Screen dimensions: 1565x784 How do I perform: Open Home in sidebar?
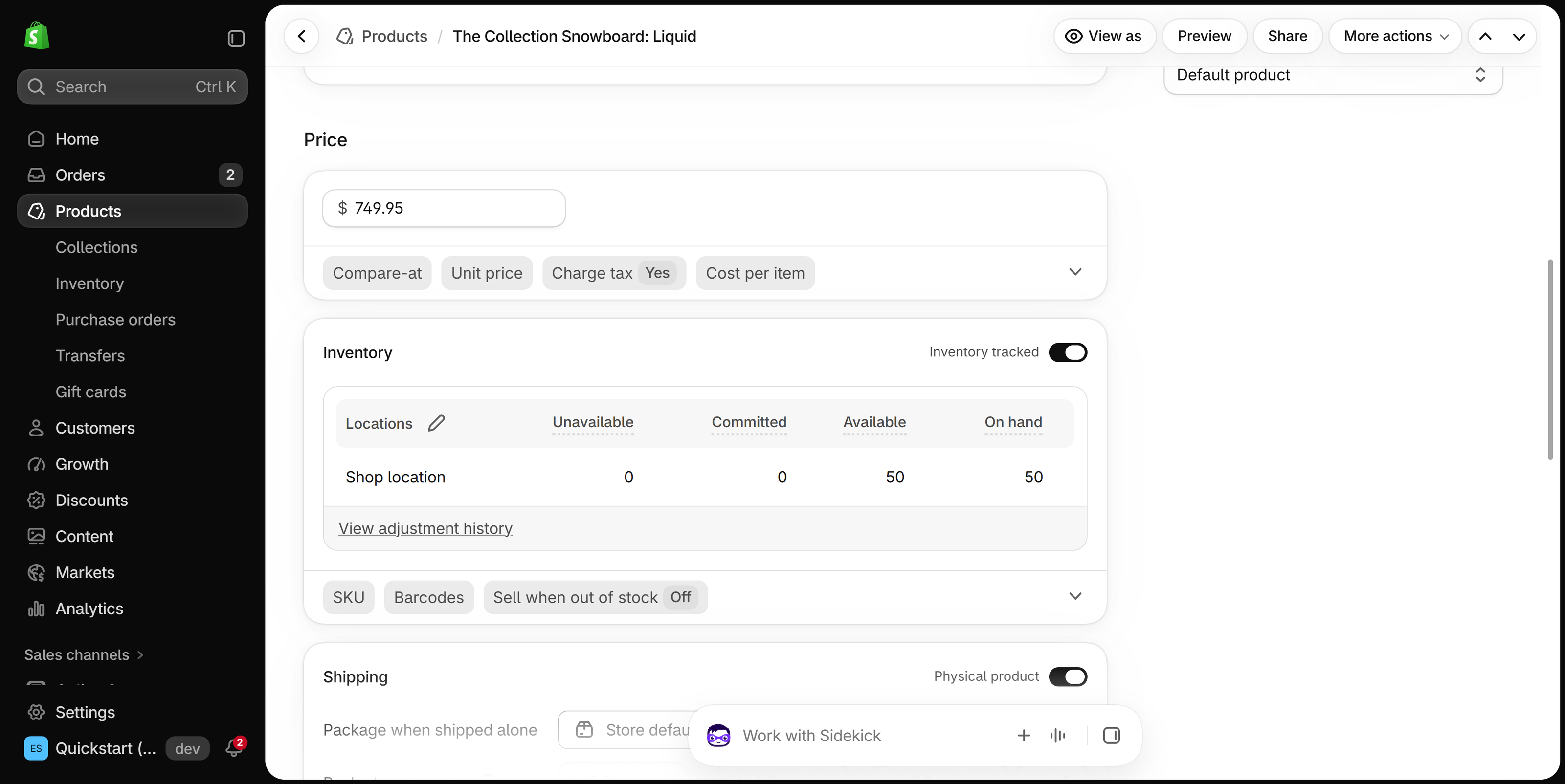click(x=133, y=139)
